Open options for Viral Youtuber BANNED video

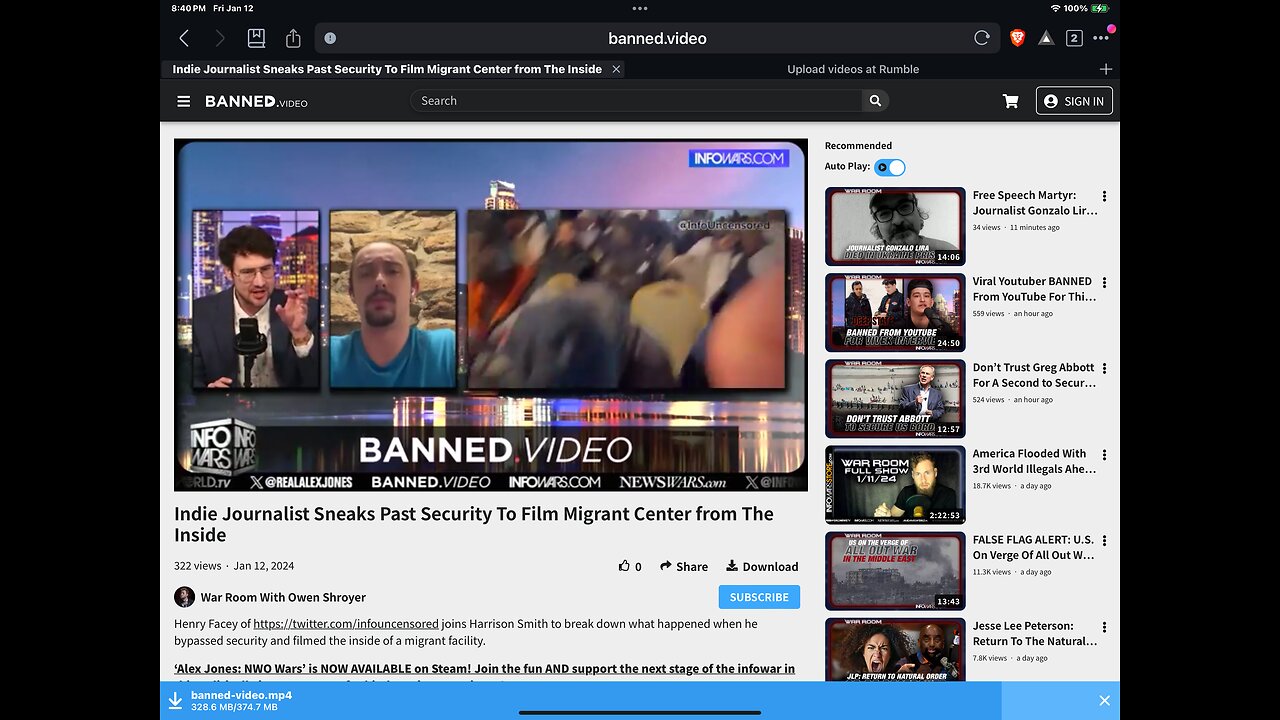pos(1104,283)
